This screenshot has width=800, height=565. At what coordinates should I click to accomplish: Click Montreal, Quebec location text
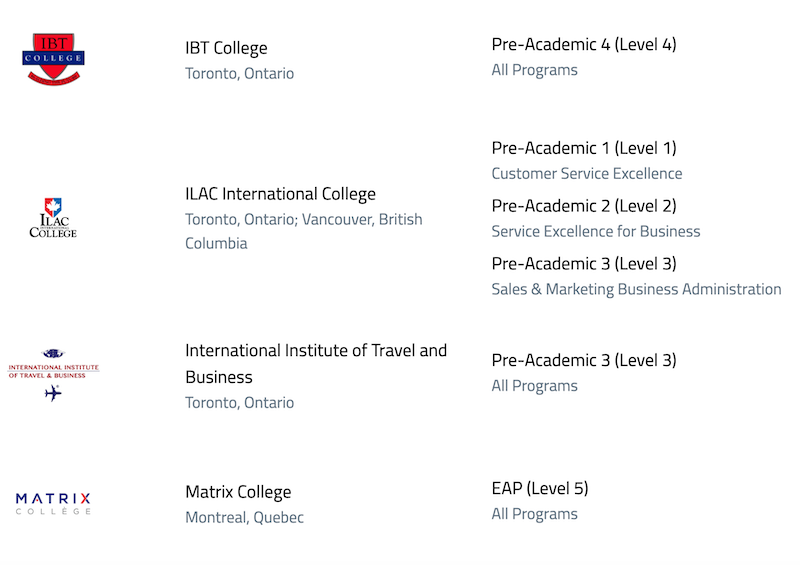(x=244, y=518)
